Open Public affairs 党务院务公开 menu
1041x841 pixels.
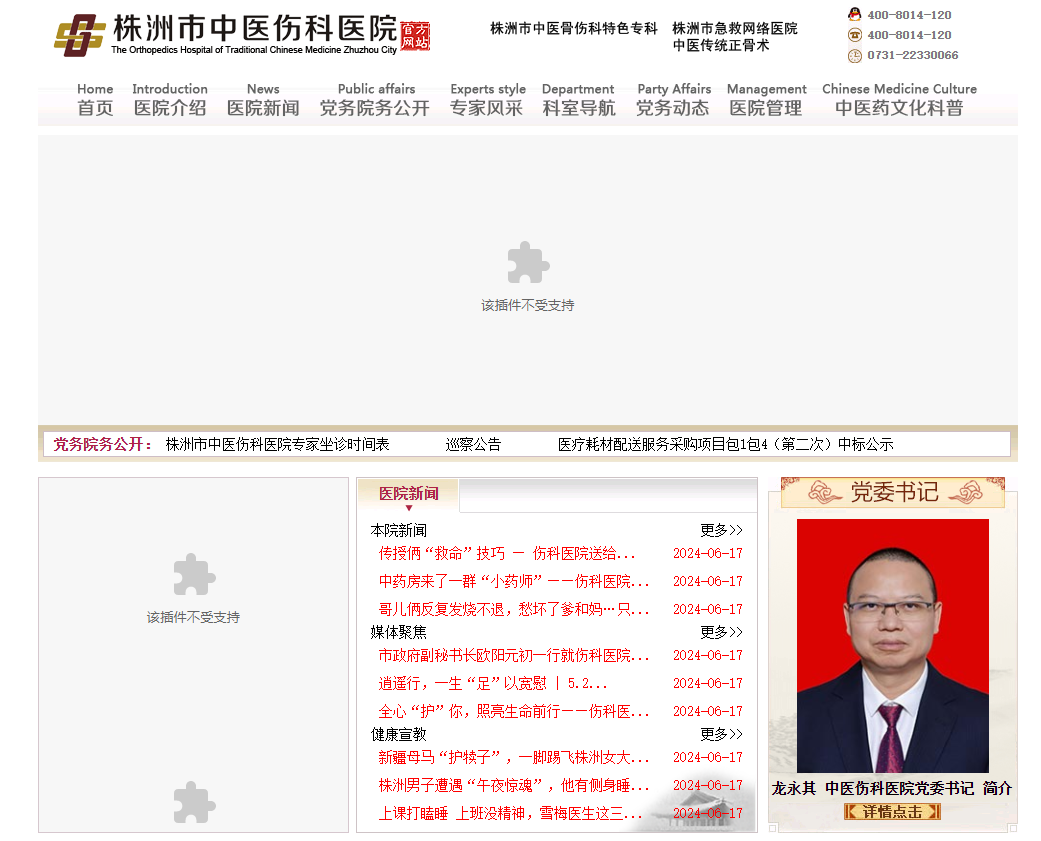click(x=375, y=100)
